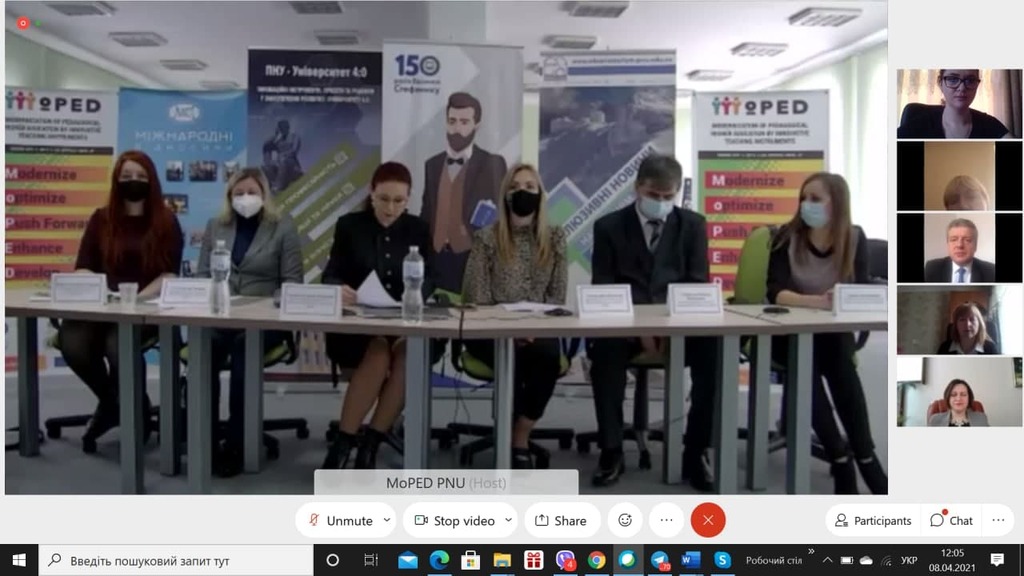Open the reactions smiley icon
The height and width of the screenshot is (576, 1024).
coord(625,520)
